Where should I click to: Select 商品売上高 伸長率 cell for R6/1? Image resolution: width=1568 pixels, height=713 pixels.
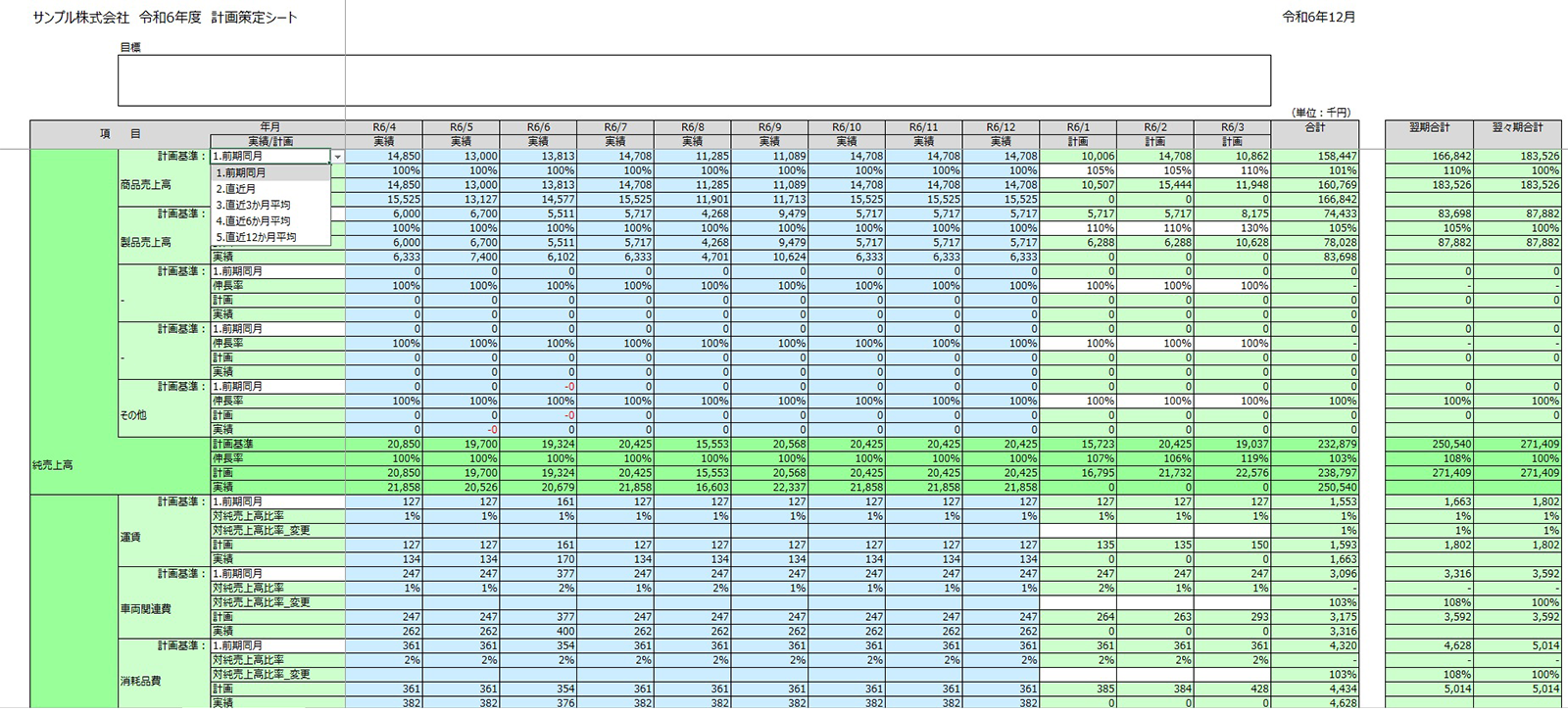coord(1077,170)
